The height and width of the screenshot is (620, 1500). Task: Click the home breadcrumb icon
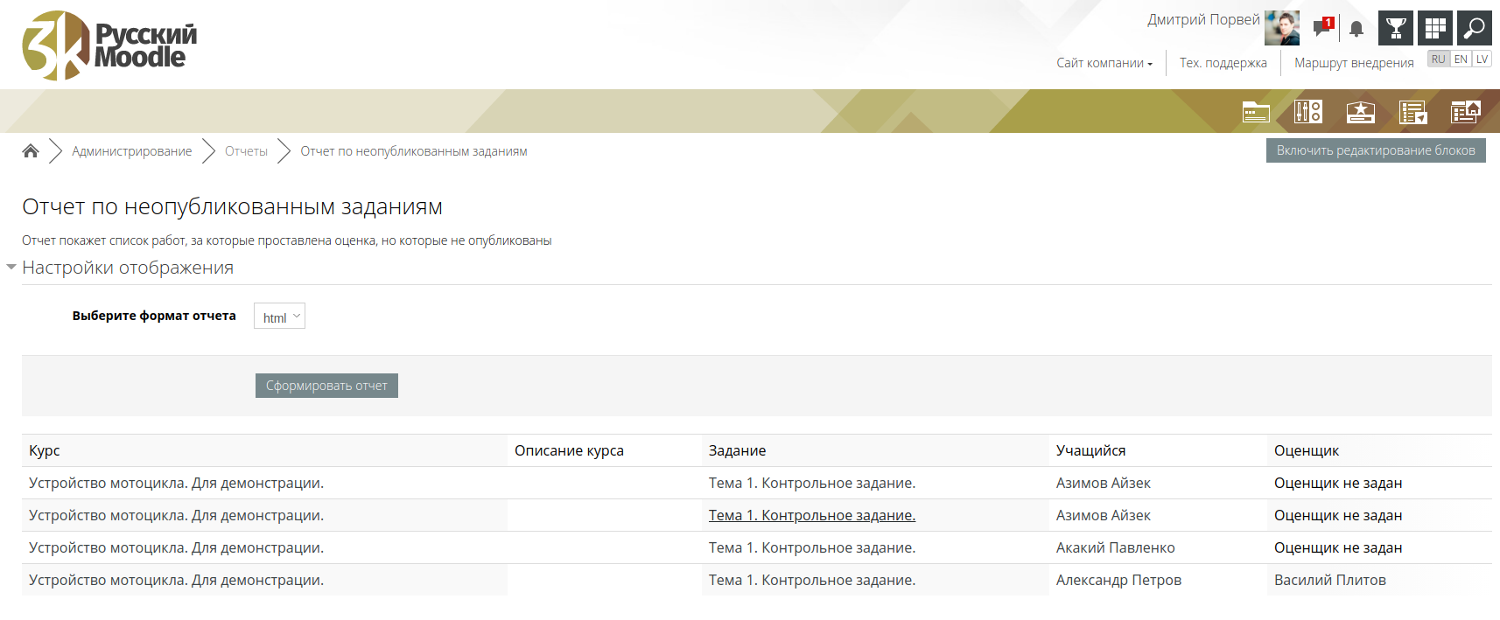click(x=31, y=151)
